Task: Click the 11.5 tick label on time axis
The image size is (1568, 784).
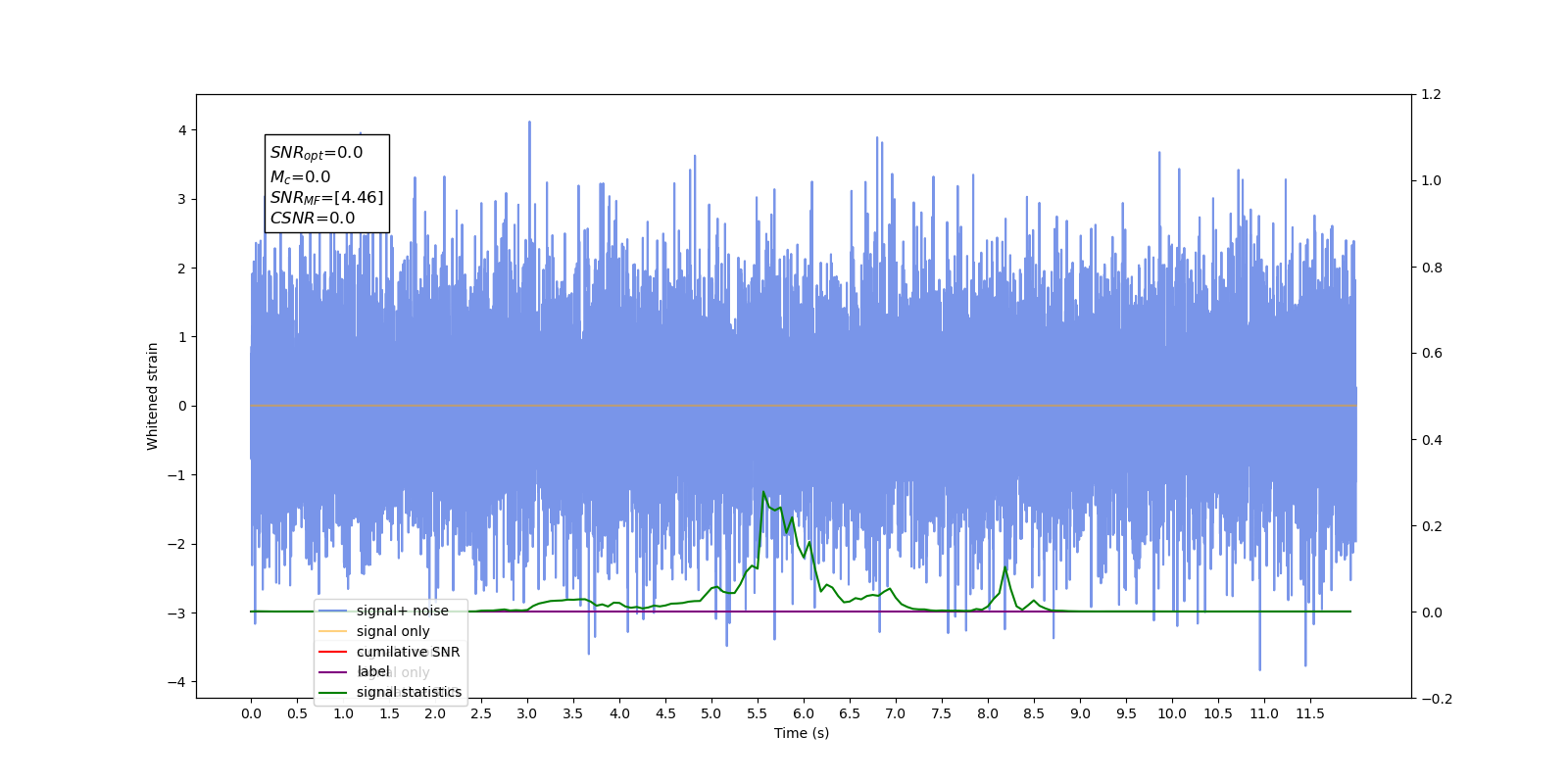Action: click(x=1310, y=713)
